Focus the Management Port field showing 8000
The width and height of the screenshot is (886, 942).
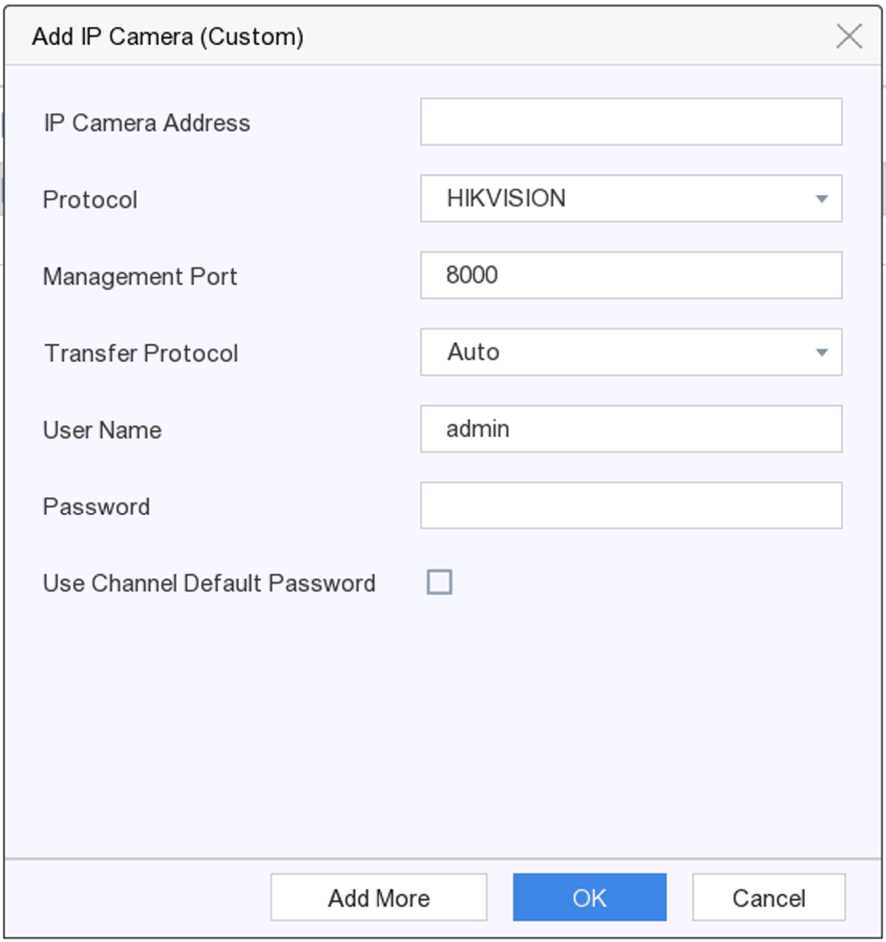click(631, 276)
